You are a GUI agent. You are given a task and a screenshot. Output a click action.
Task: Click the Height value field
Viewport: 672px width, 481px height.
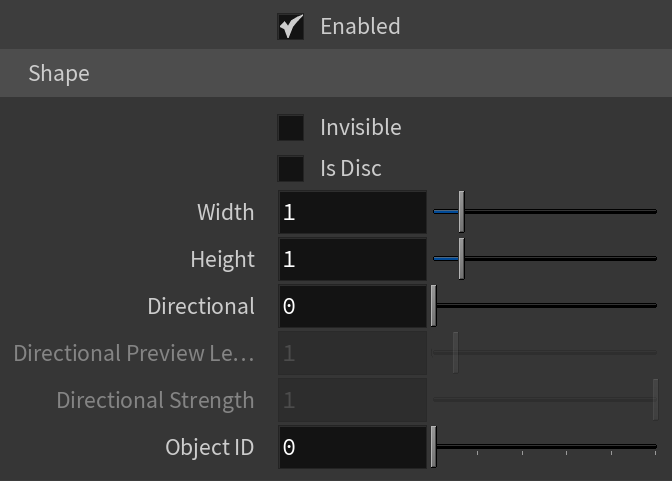coord(352,259)
